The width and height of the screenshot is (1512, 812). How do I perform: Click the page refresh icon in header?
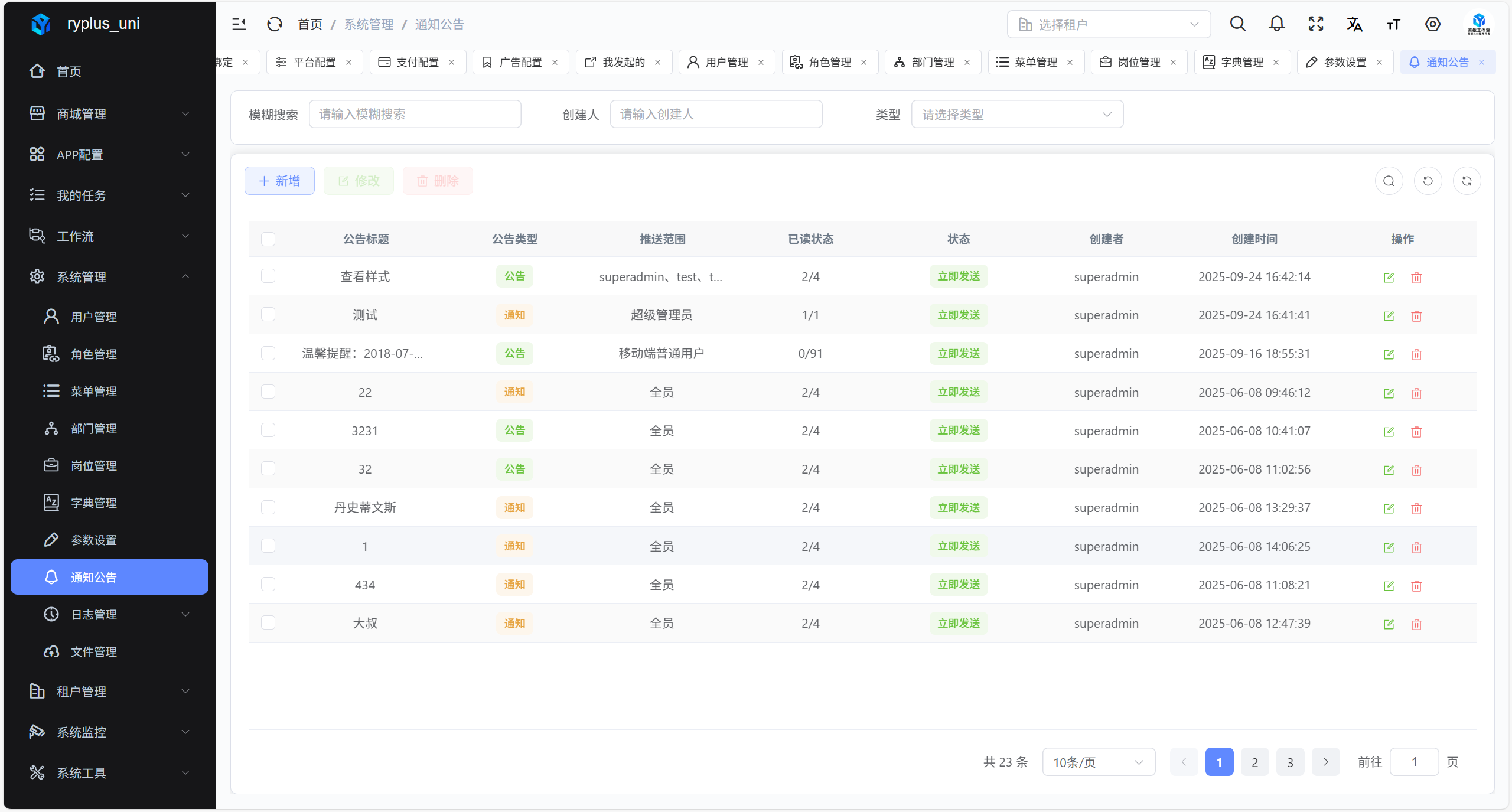[x=275, y=24]
